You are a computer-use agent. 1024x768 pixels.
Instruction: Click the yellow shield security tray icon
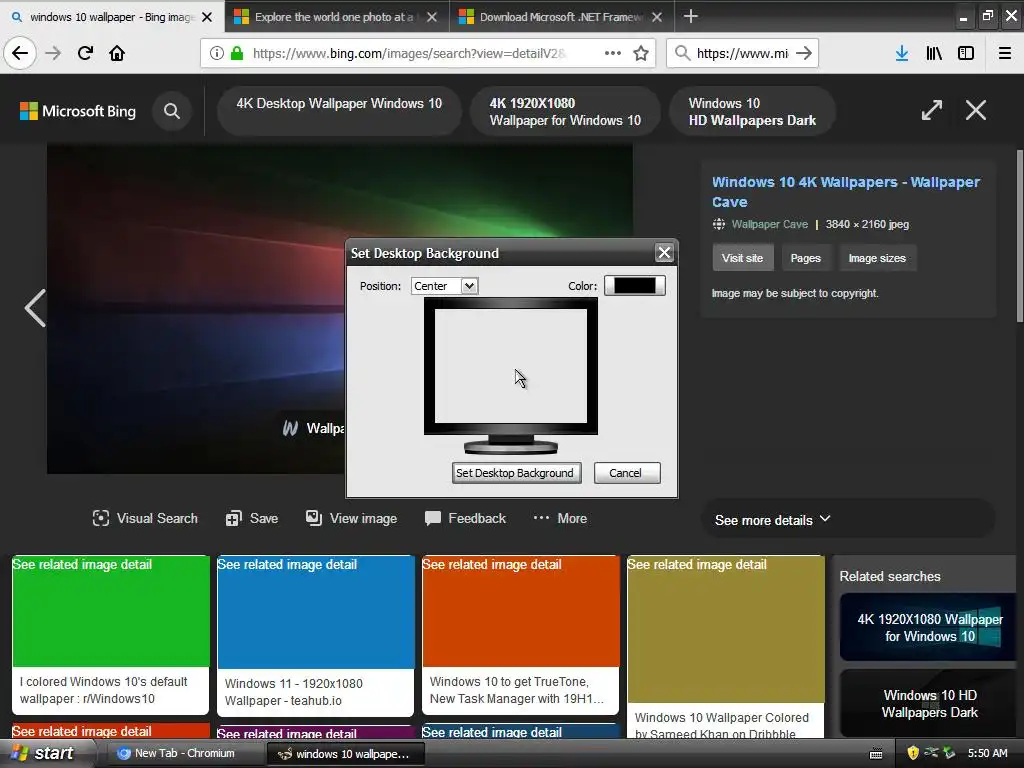(x=913, y=753)
